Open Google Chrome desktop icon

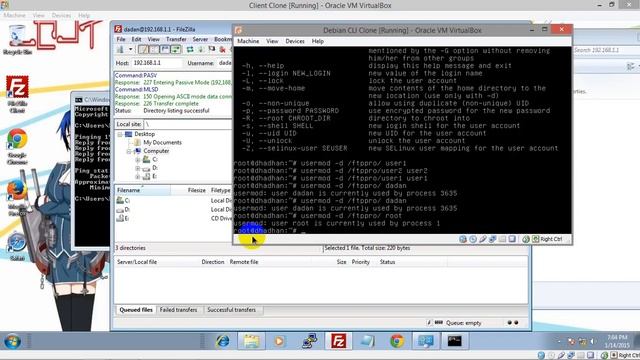[17, 147]
